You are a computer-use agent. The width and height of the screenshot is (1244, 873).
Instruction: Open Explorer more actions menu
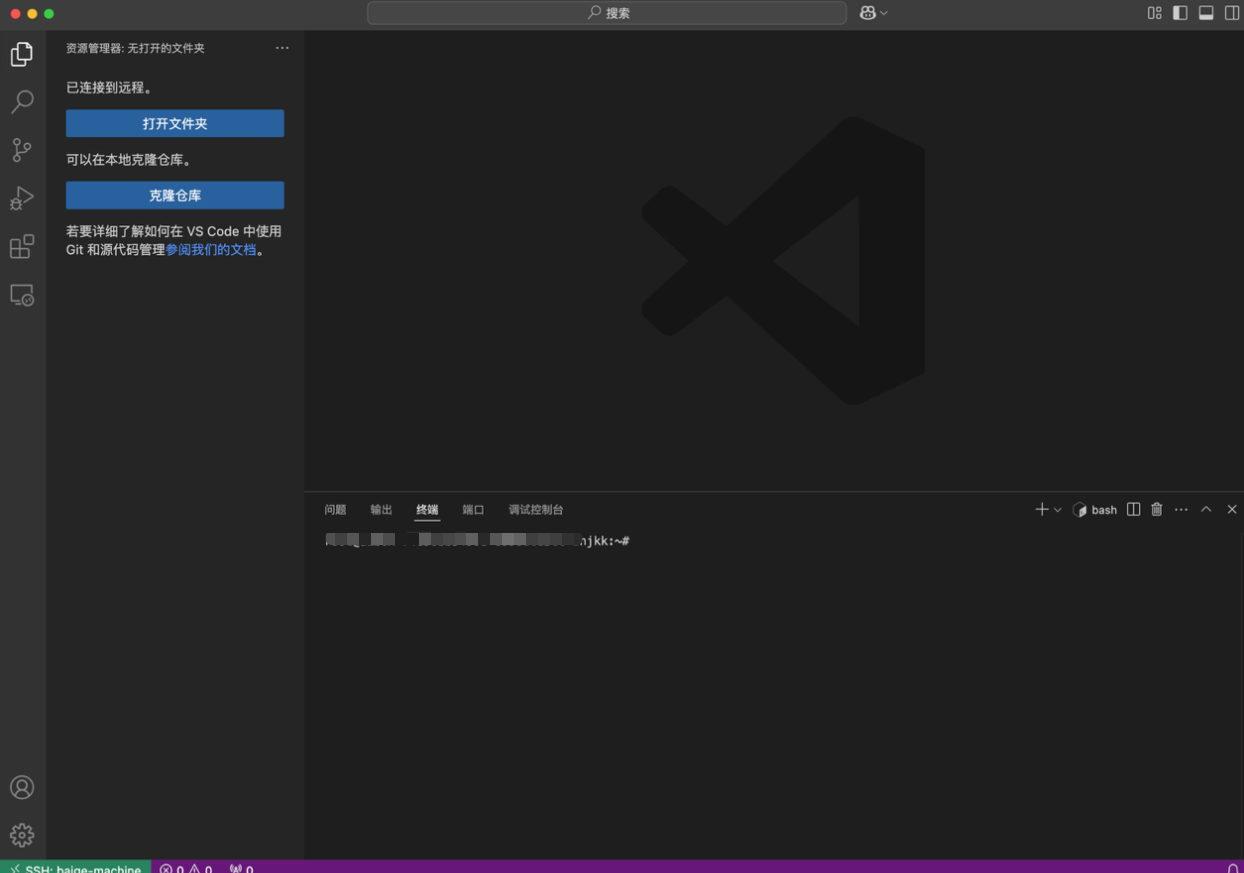click(282, 48)
